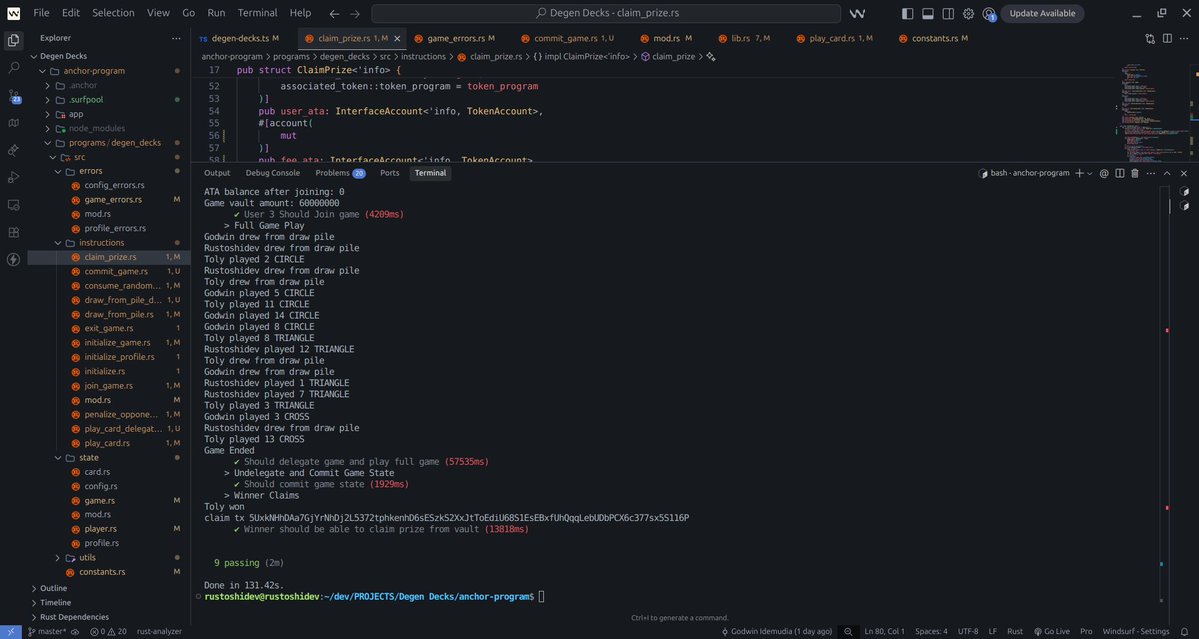Open the launch profile dropdown beside new terminal

point(1090,174)
